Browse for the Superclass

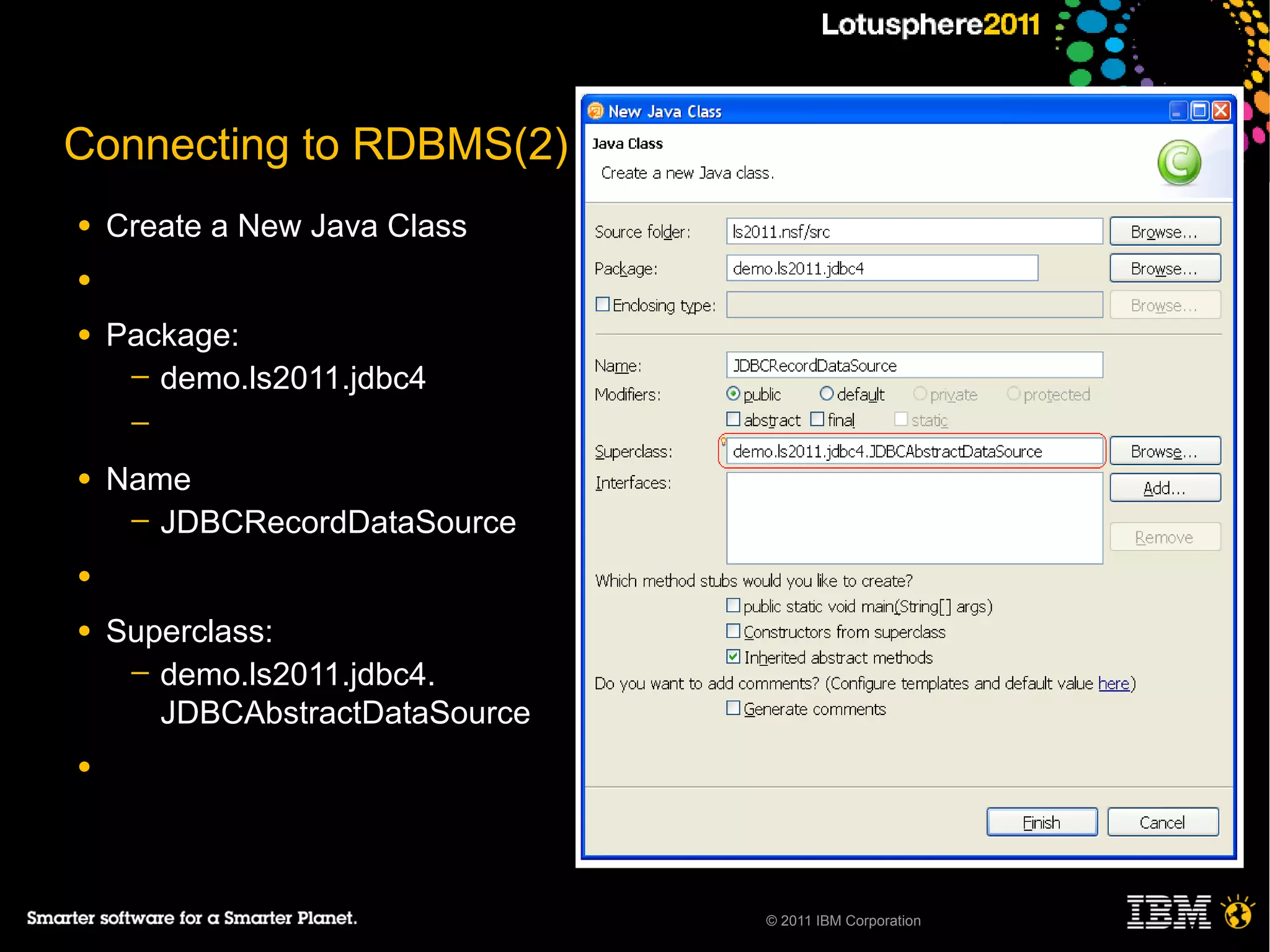[x=1165, y=451]
